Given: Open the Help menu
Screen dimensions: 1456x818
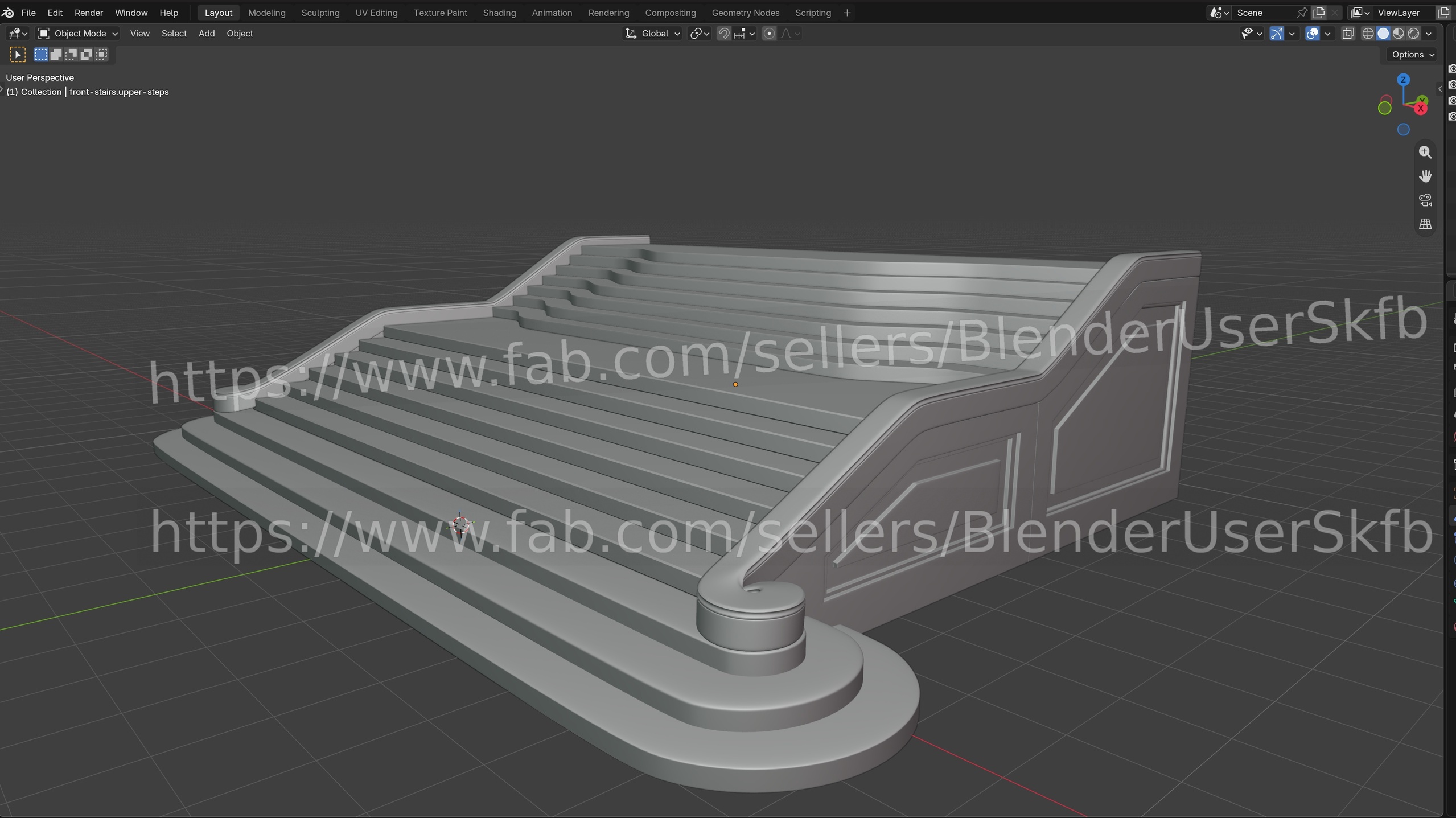Looking at the screenshot, I should (x=169, y=13).
